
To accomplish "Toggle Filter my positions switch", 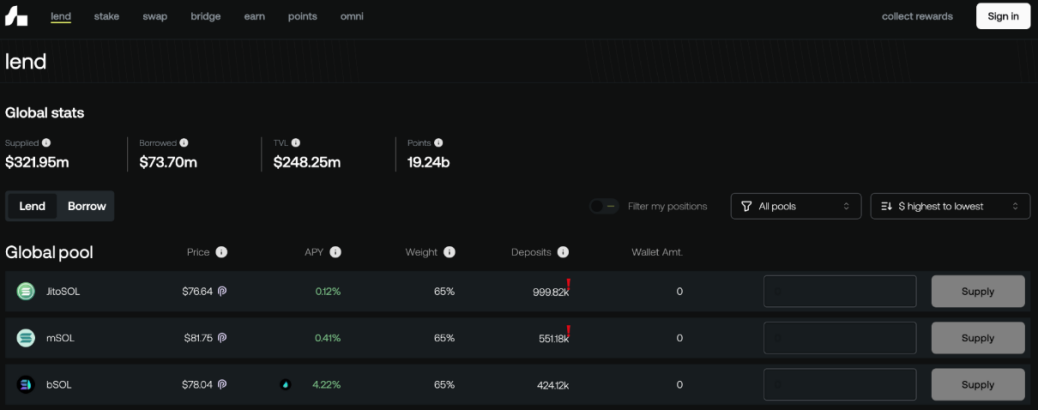I will [x=603, y=206].
